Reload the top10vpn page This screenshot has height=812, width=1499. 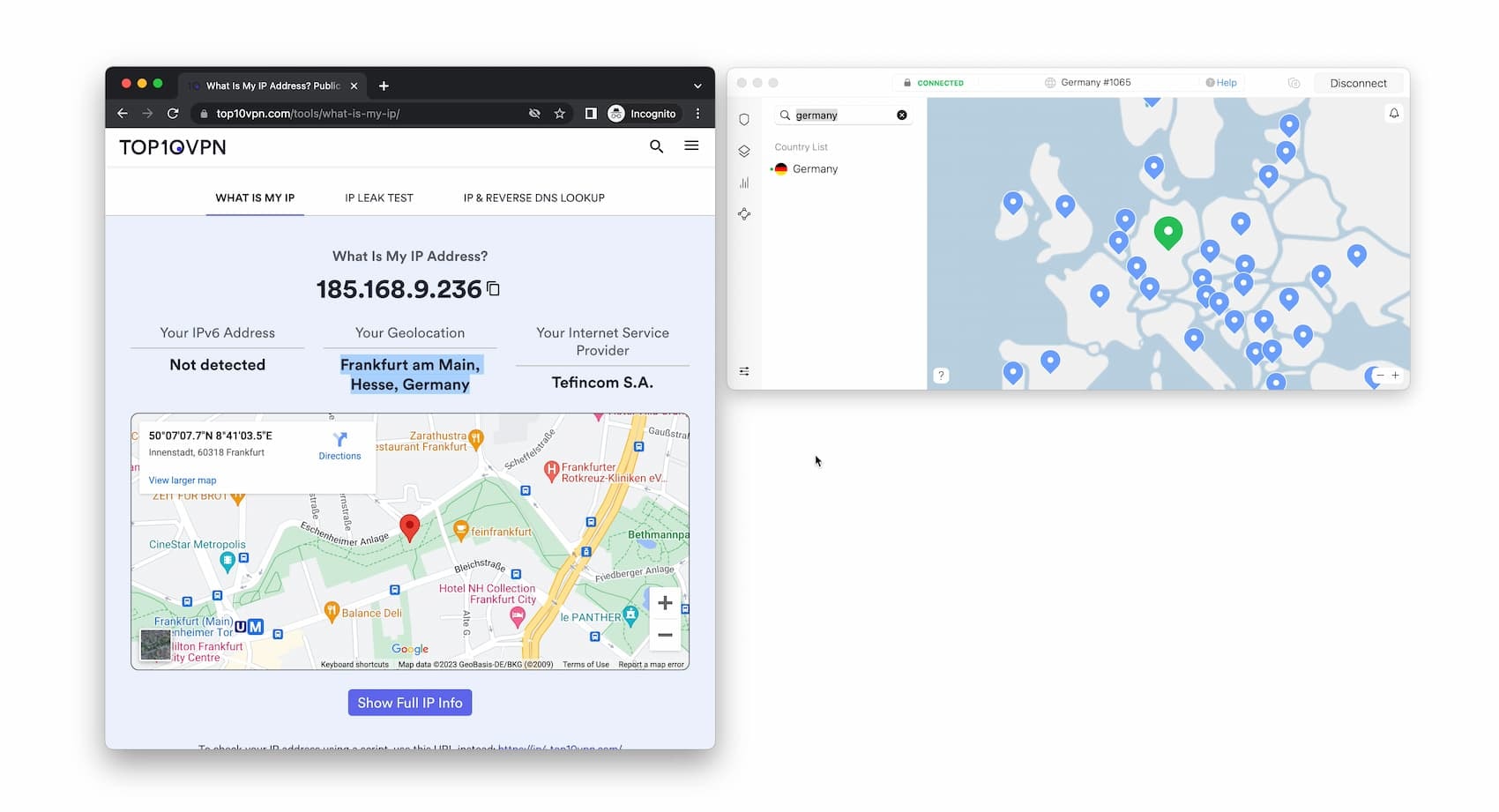tap(173, 114)
